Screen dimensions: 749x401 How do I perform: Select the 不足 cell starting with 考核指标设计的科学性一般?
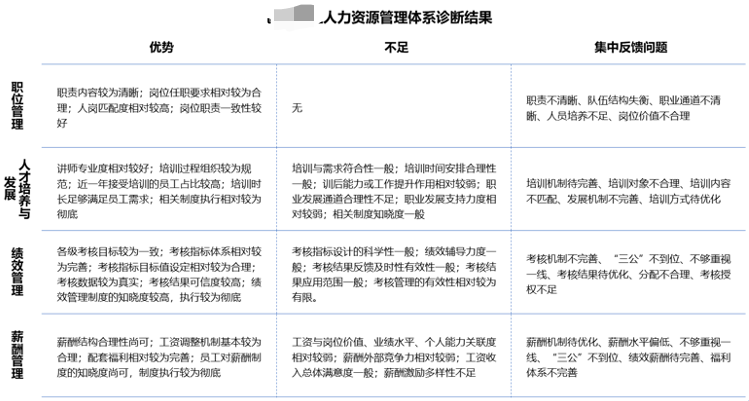click(394, 269)
